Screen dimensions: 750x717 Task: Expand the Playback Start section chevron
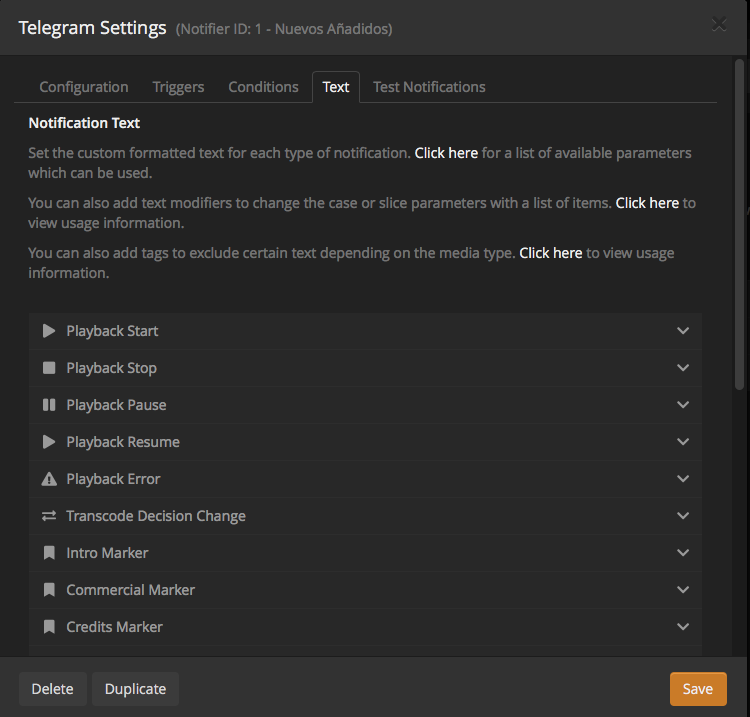(683, 331)
